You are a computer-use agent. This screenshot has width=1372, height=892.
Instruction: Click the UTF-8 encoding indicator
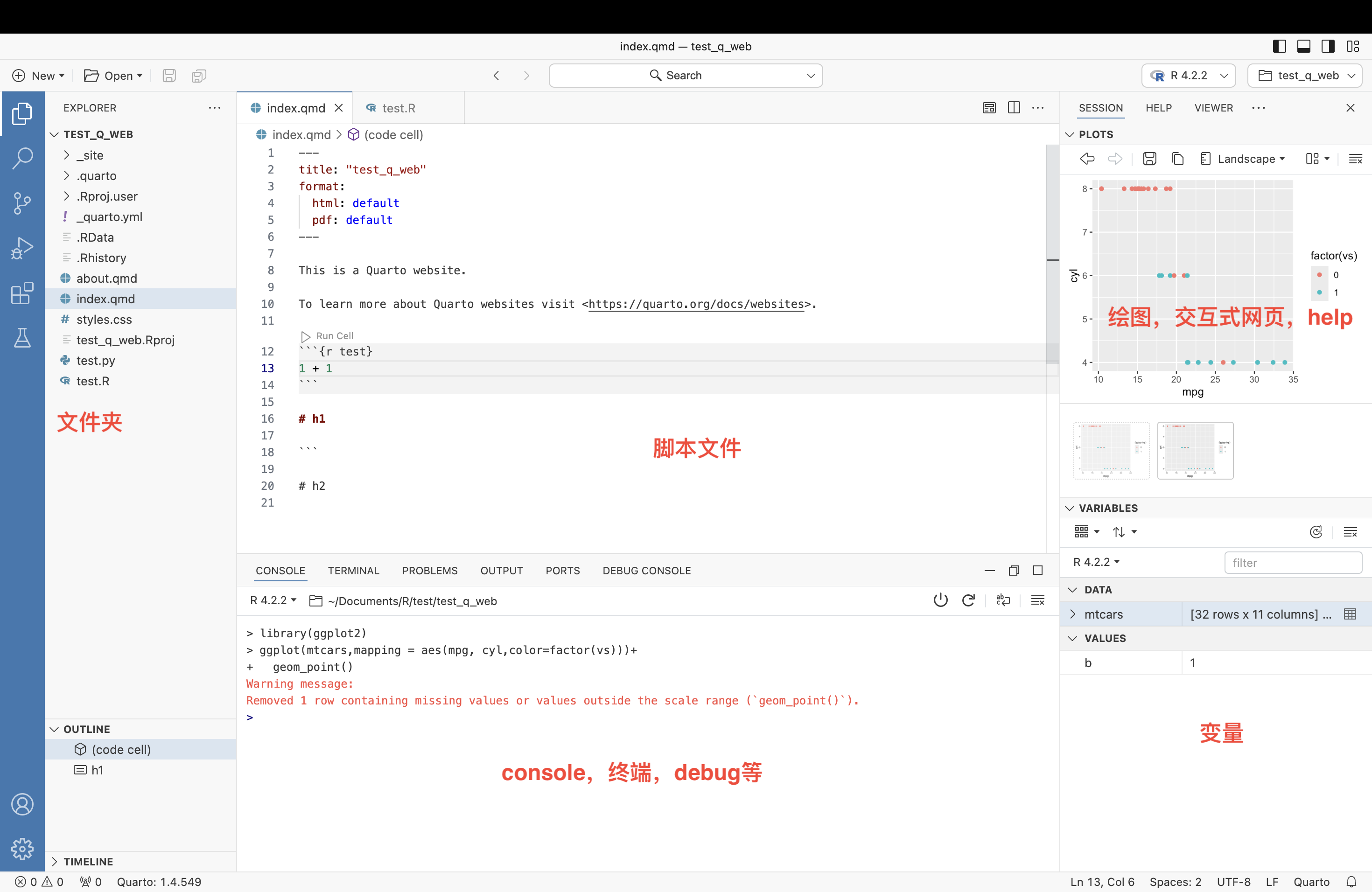[x=1234, y=882]
